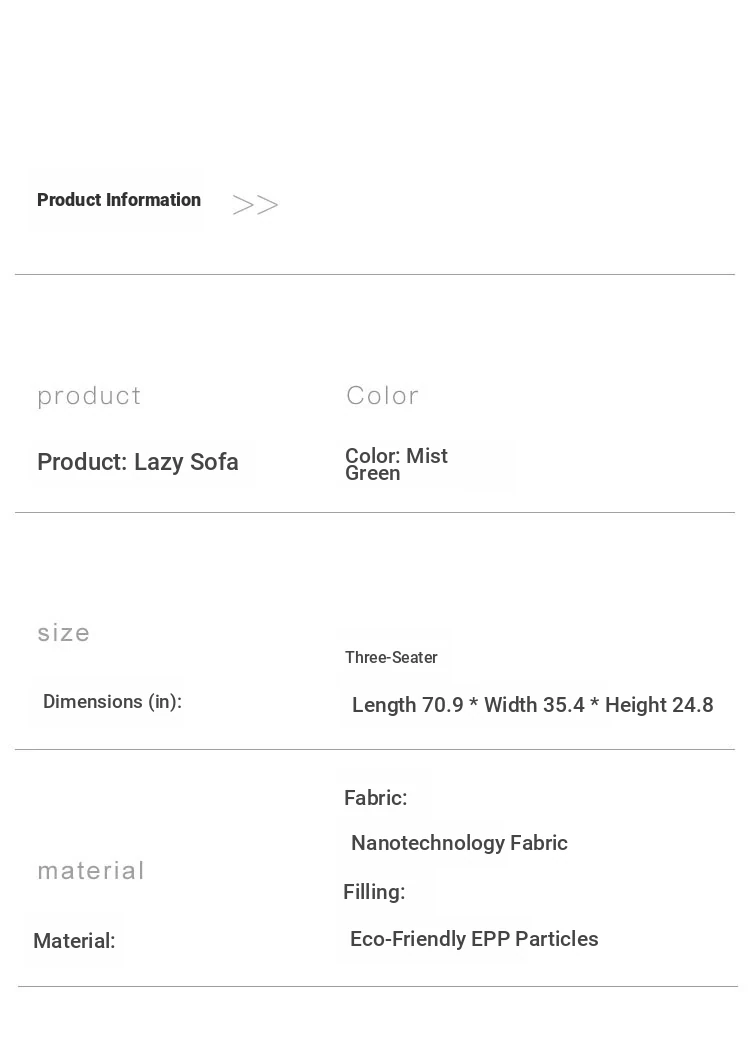Click the 'Product: Lazy Sofa' text
This screenshot has height=1050, width=750.
point(138,462)
